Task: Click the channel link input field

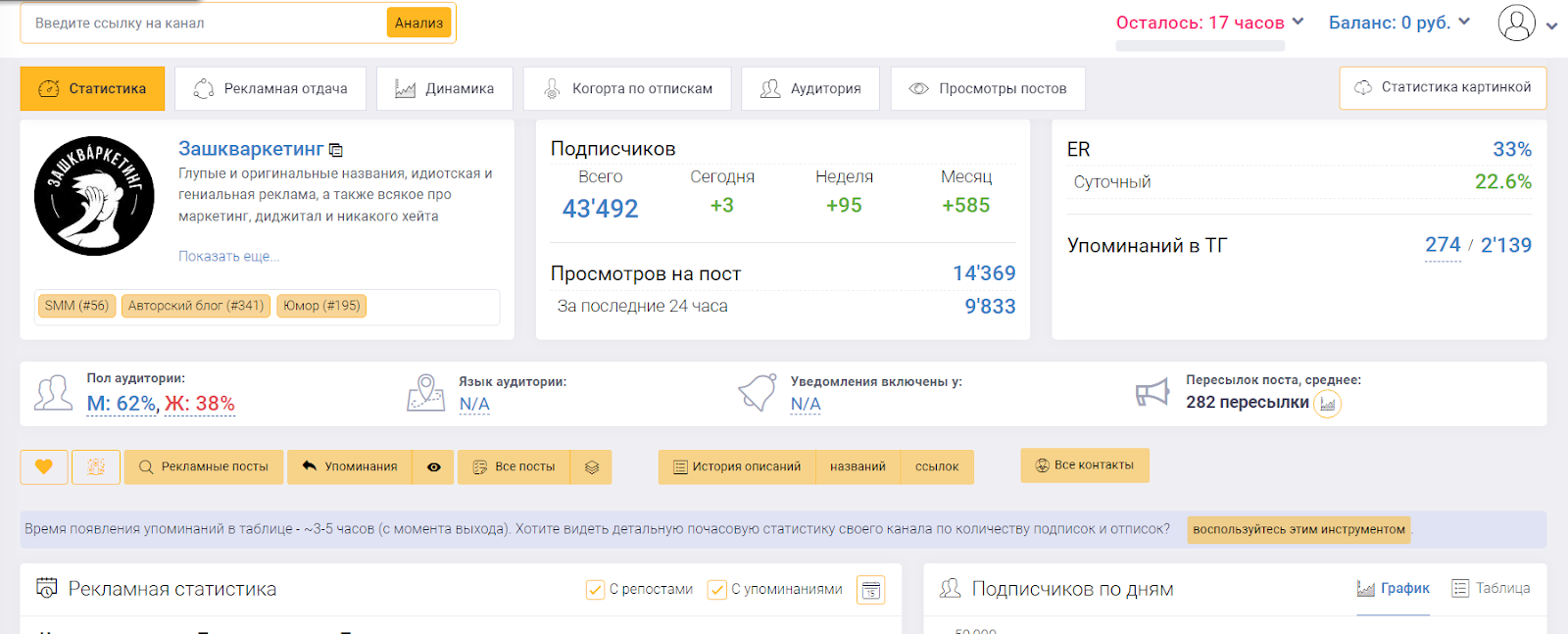Action: [x=204, y=24]
